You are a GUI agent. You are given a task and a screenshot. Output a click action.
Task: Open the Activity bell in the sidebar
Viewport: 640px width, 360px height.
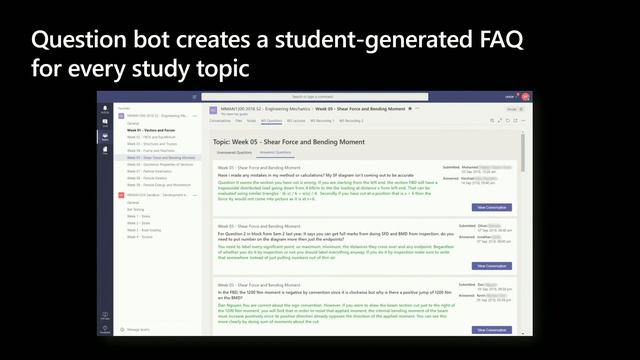tap(105, 109)
